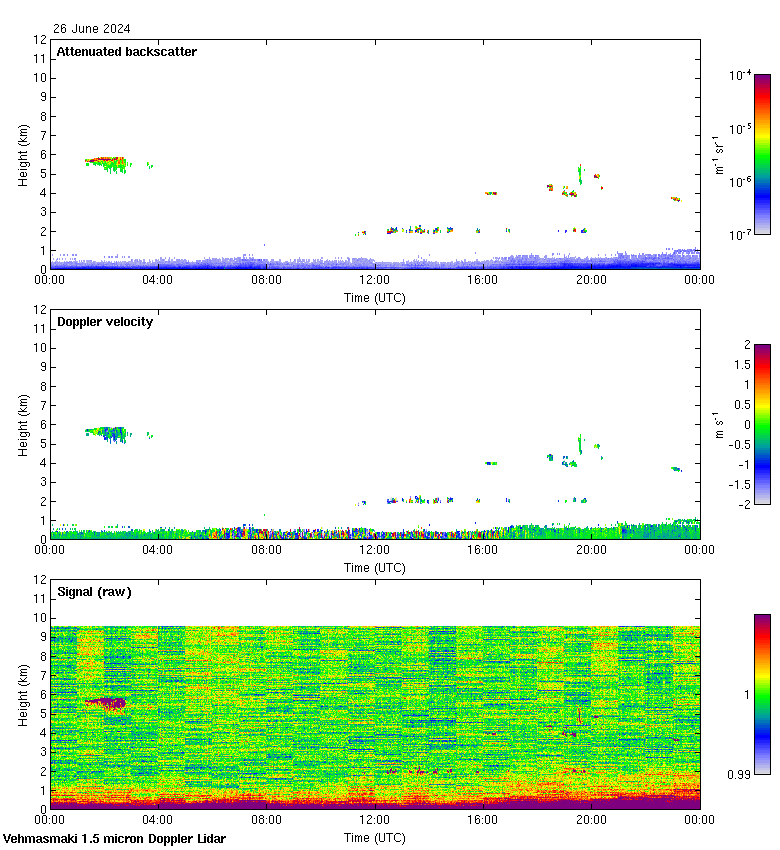The image size is (780, 850).
Task: Select 12:00 tick on backscatter time axis
Action: tap(375, 281)
